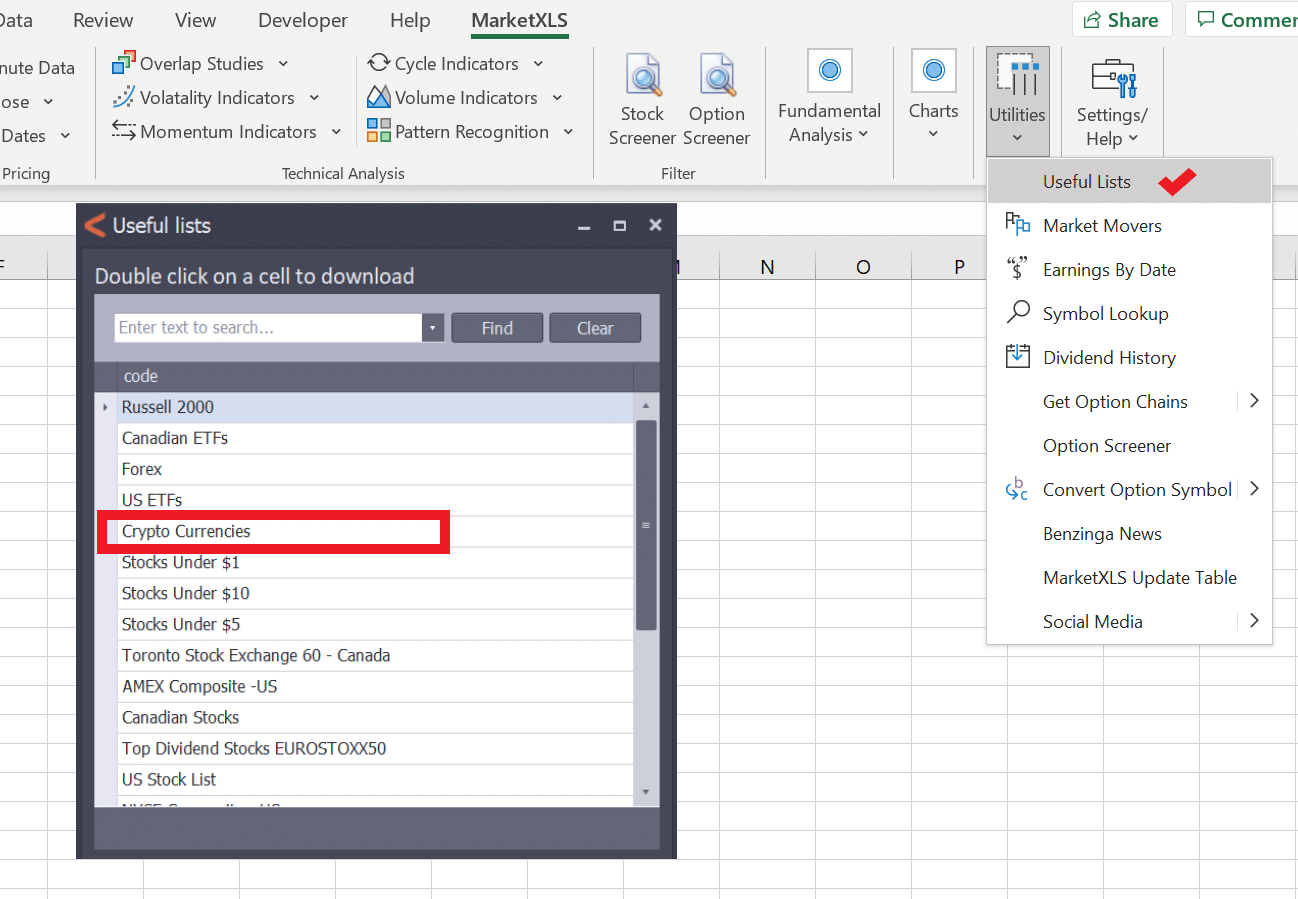Click the scroll down arrow in list

coord(646,792)
